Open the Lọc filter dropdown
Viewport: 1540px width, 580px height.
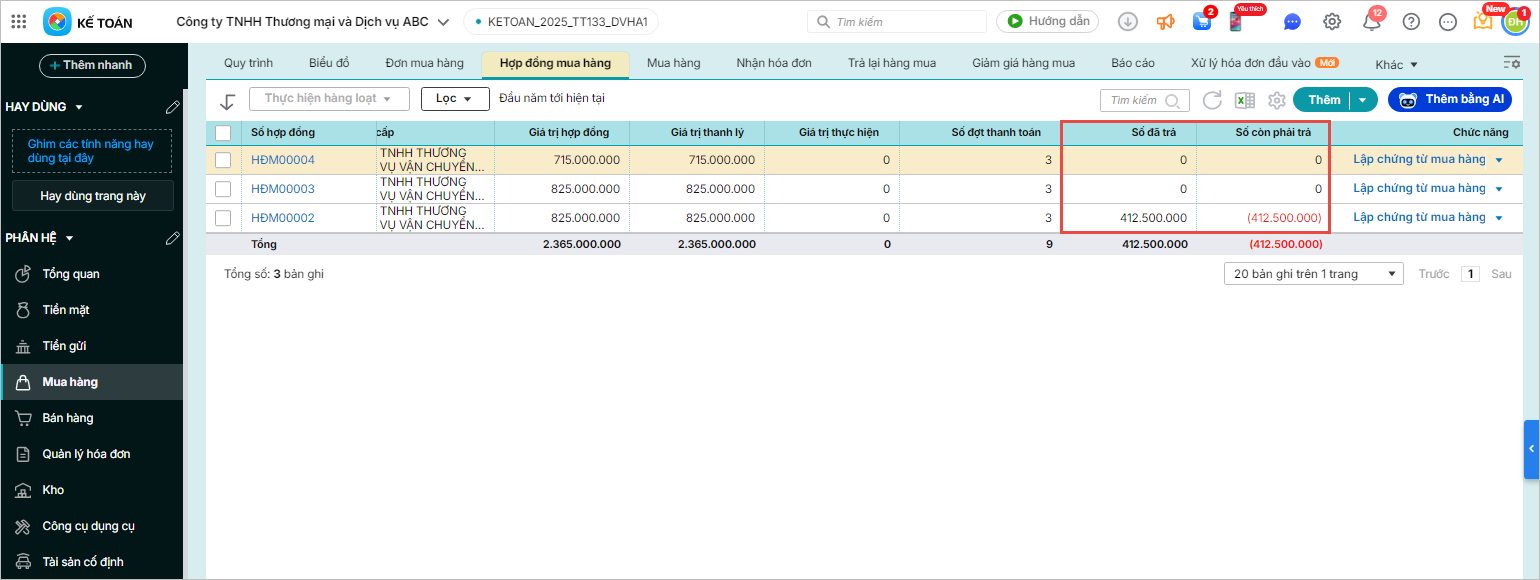pos(455,99)
